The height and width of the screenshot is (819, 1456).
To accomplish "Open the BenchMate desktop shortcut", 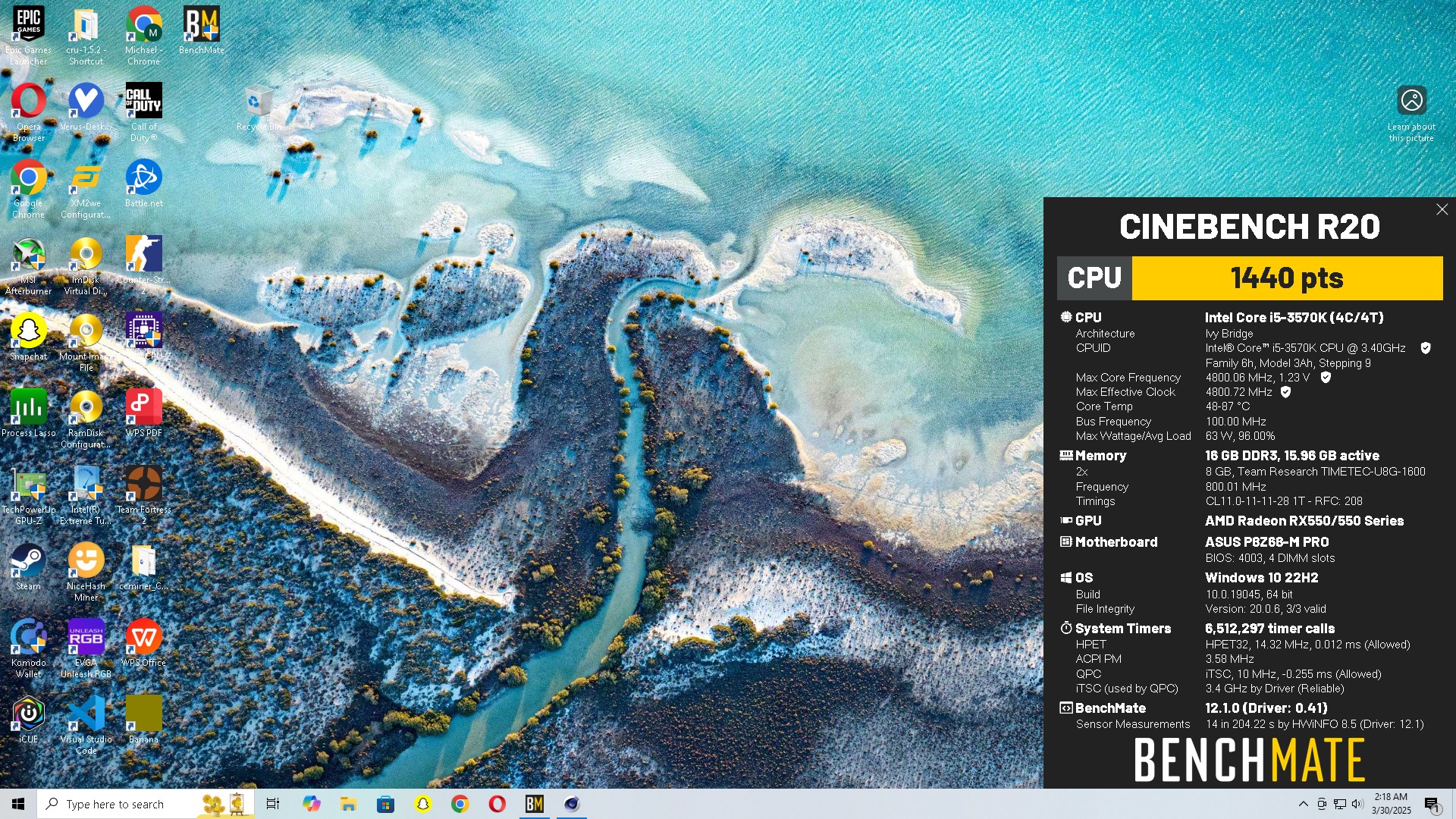I will 201,30.
